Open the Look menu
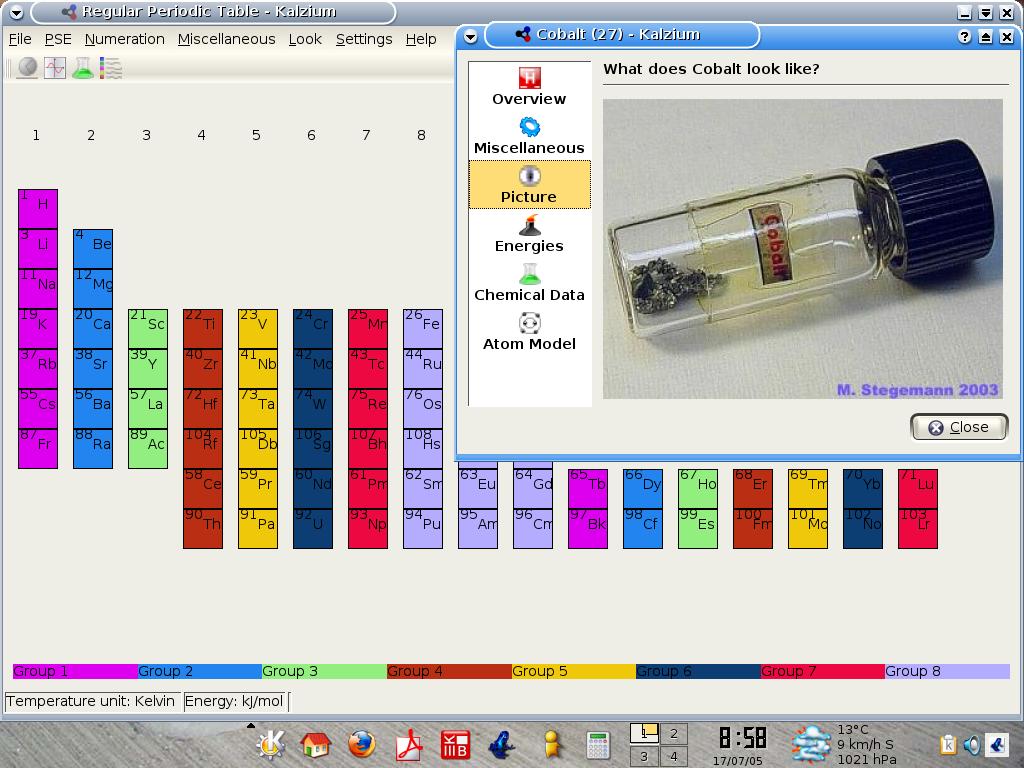The width and height of the screenshot is (1024, 768). 305,39
